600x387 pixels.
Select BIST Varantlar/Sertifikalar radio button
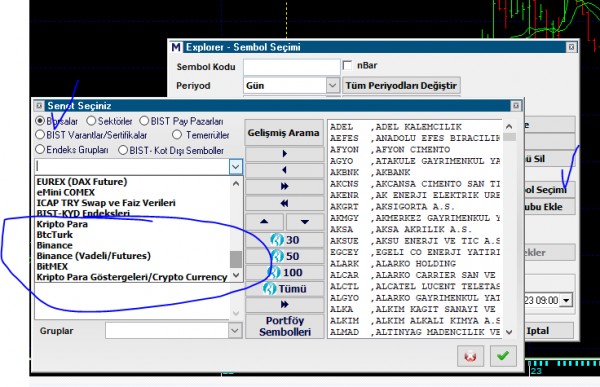40,135
